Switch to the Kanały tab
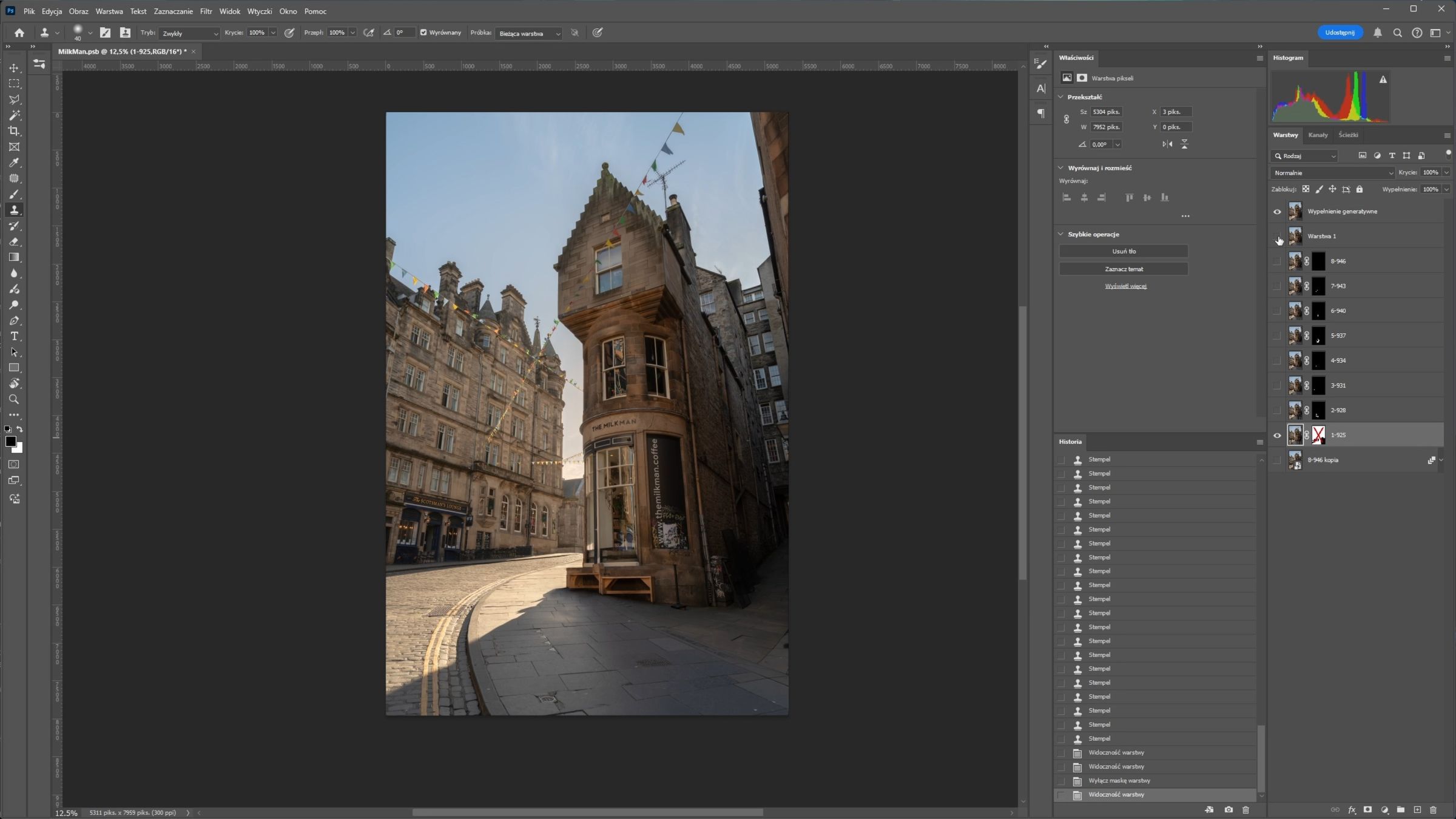The height and width of the screenshot is (819, 1456). coord(1318,135)
